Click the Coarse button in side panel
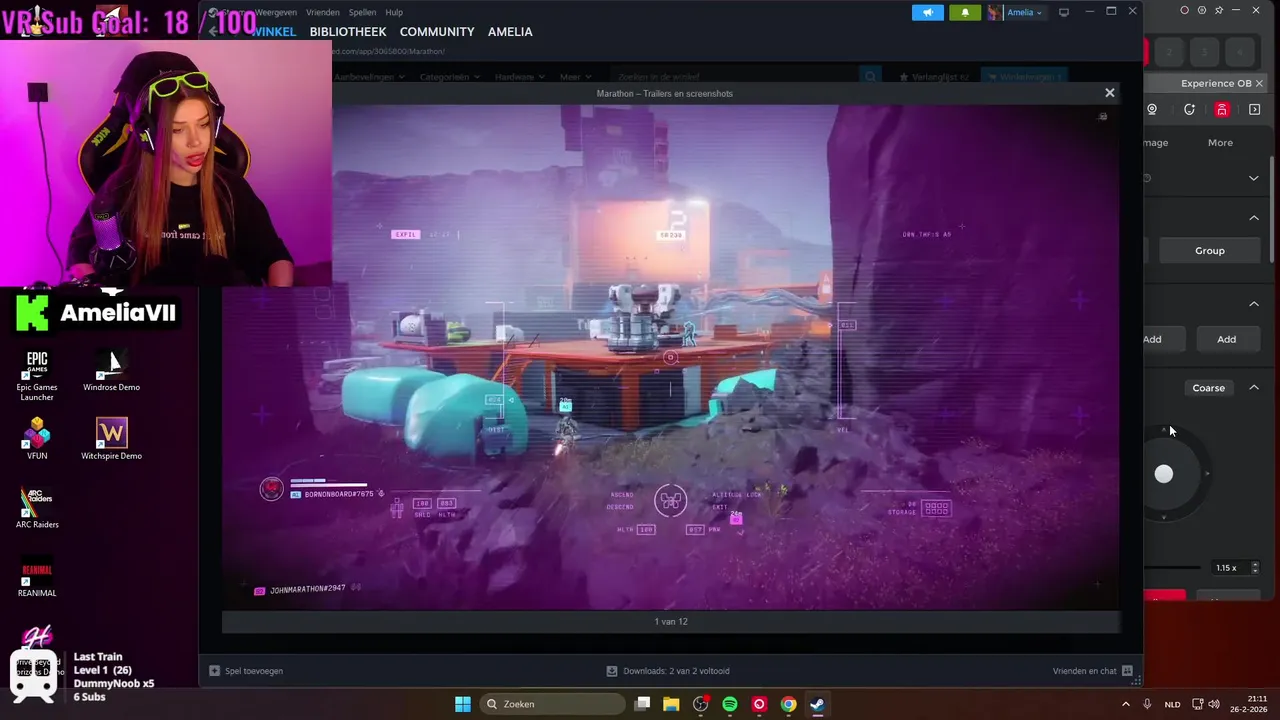This screenshot has height=720, width=1280. click(x=1208, y=388)
